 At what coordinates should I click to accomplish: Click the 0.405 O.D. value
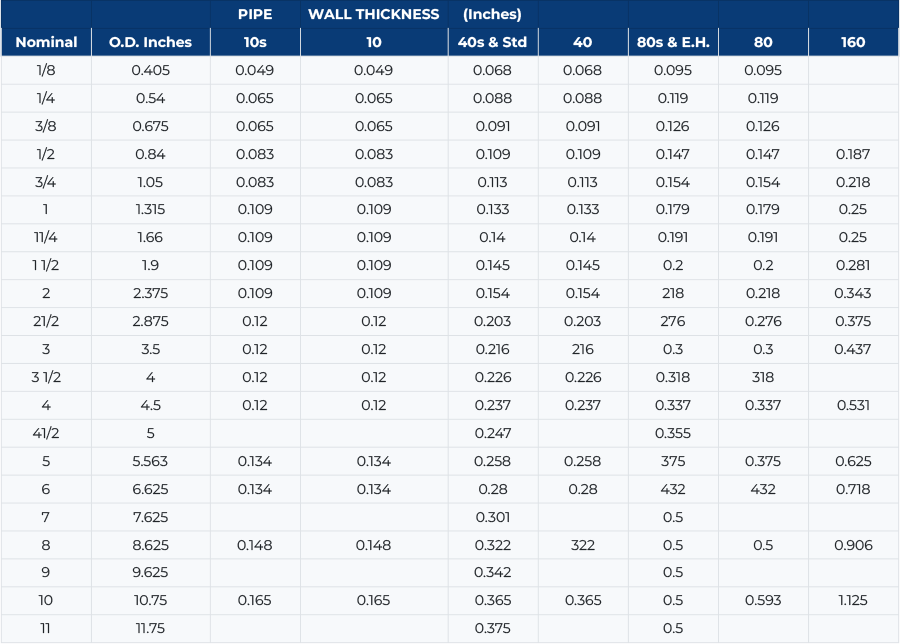click(150, 70)
